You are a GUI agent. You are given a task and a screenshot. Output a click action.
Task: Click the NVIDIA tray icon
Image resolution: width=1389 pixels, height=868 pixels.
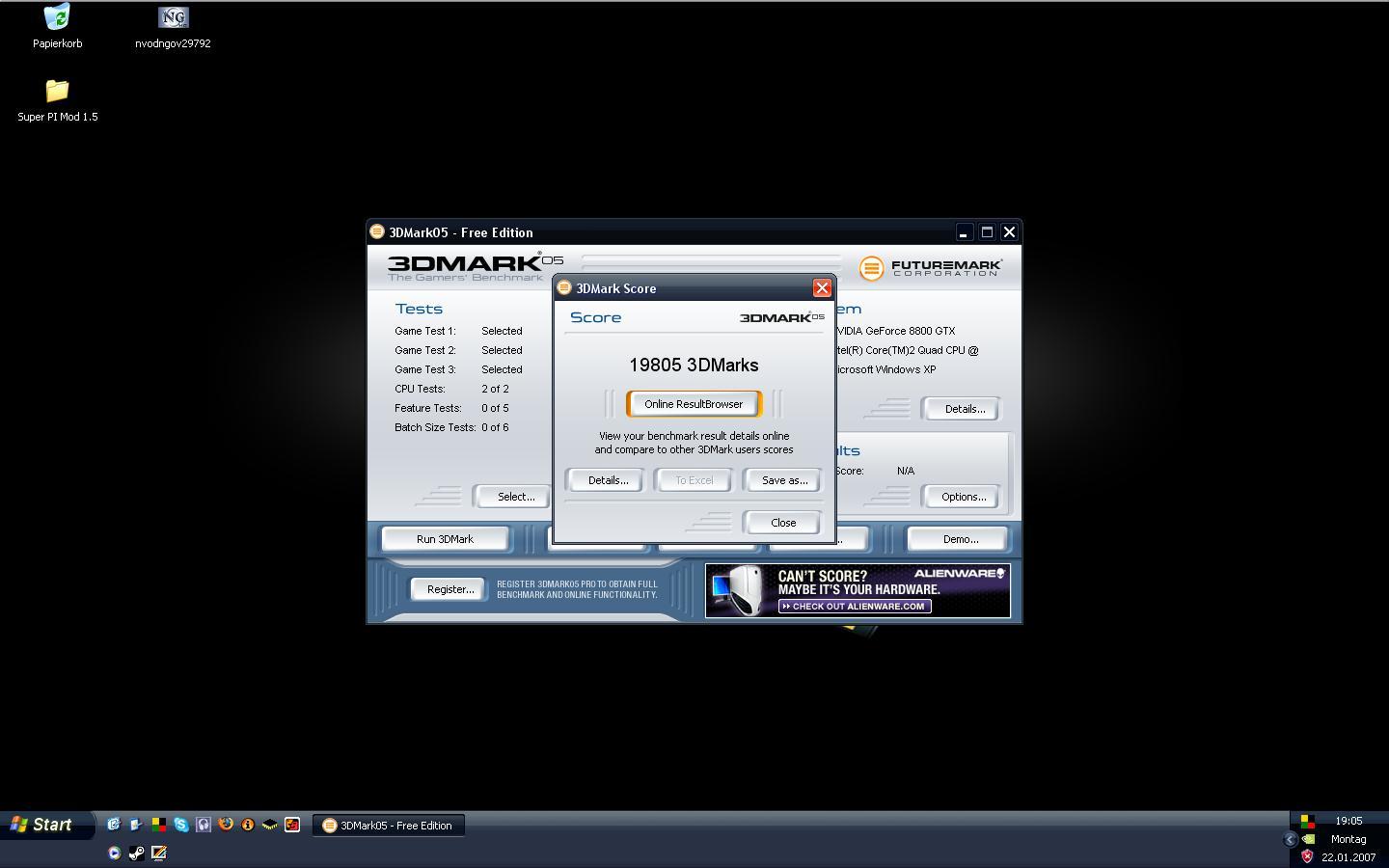click(x=1308, y=839)
